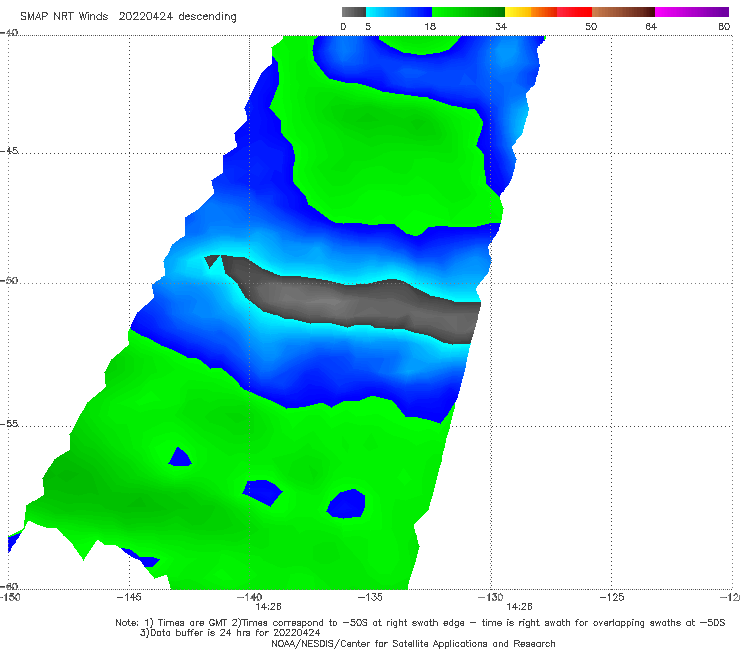Click the rightmost round blue patch near -136 longitude

[x=347, y=504]
